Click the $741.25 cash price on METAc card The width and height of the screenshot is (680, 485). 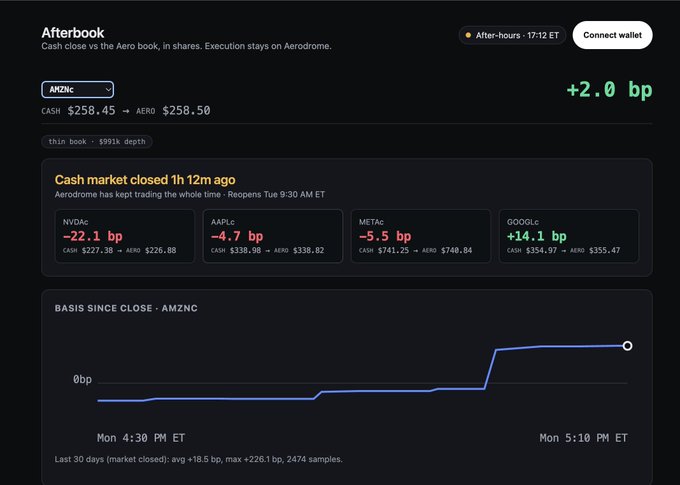[x=393, y=250]
